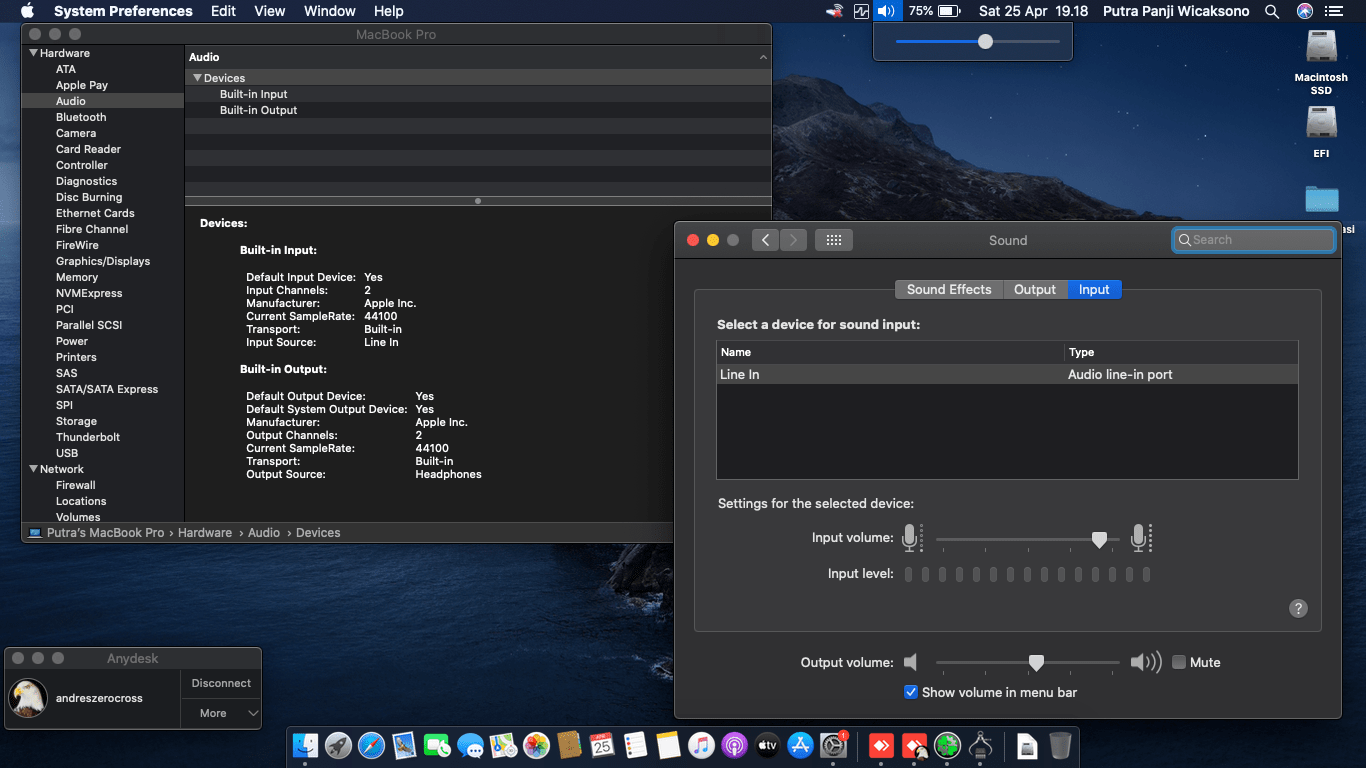Go back in Sound preferences
The width and height of the screenshot is (1366, 768).
tap(765, 240)
